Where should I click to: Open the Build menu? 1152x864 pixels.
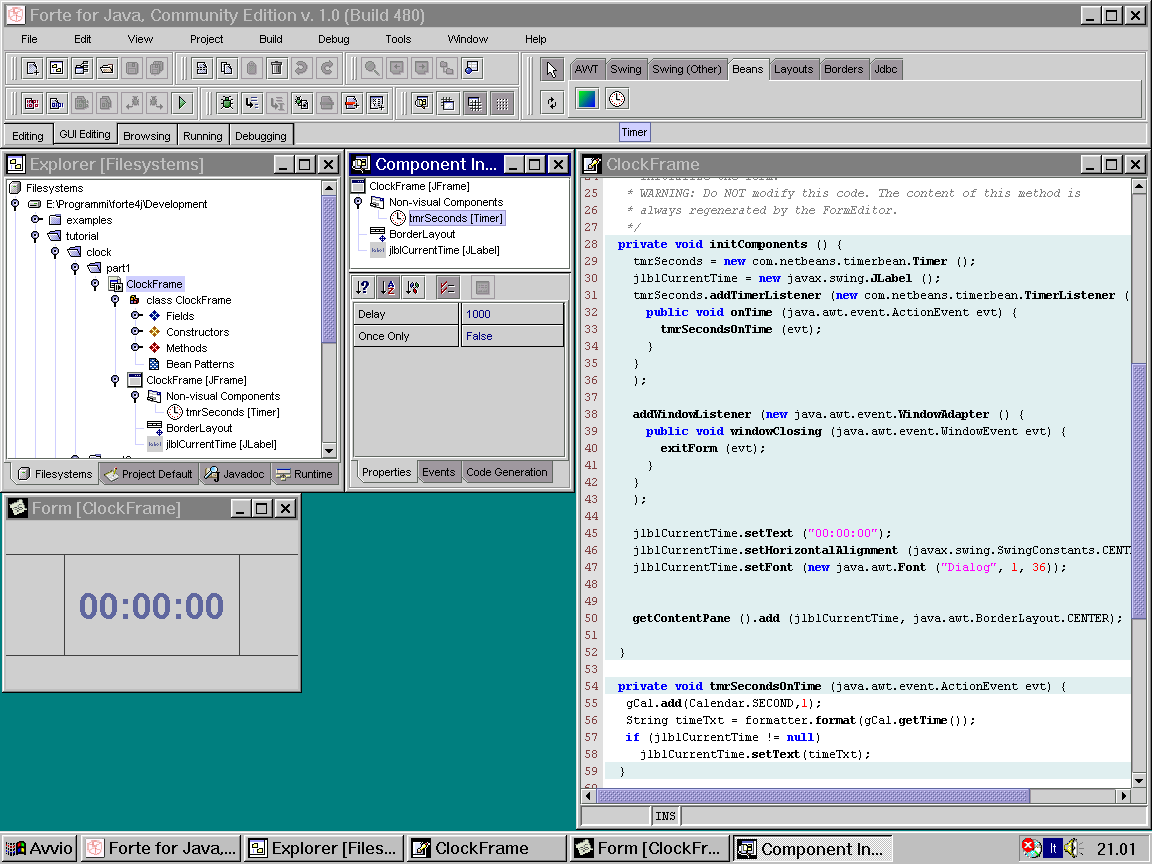(270, 39)
